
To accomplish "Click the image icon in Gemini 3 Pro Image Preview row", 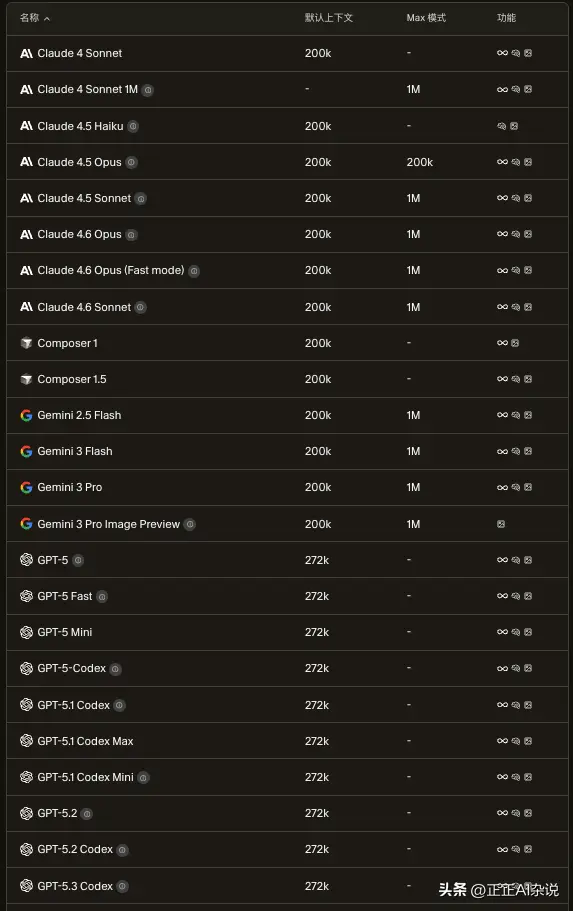I will pyautogui.click(x=501, y=524).
